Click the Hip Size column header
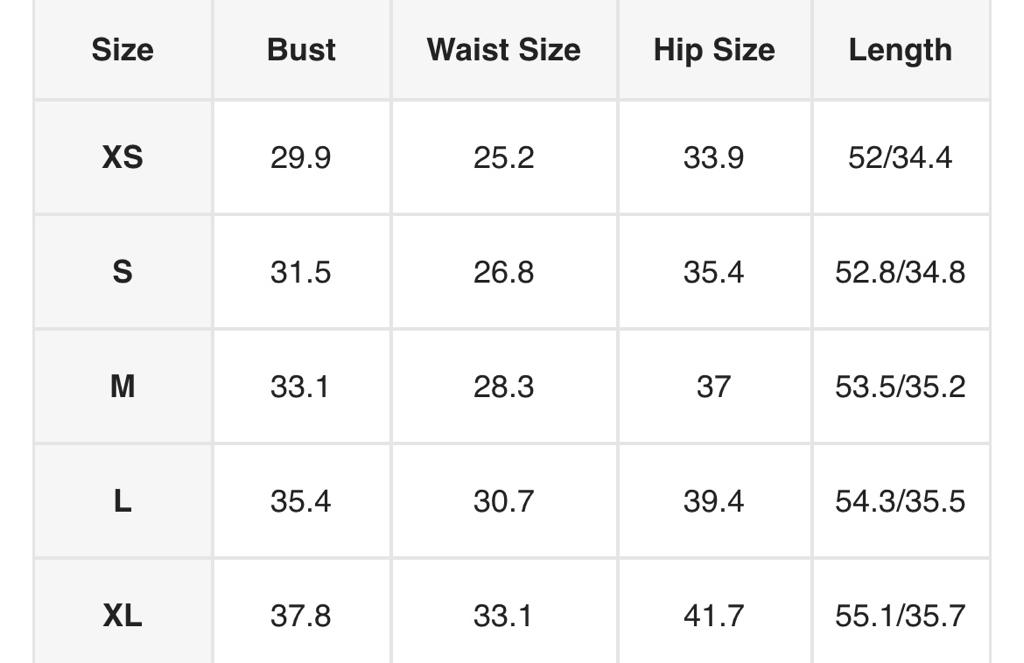This screenshot has height=663, width=1024. (x=714, y=50)
